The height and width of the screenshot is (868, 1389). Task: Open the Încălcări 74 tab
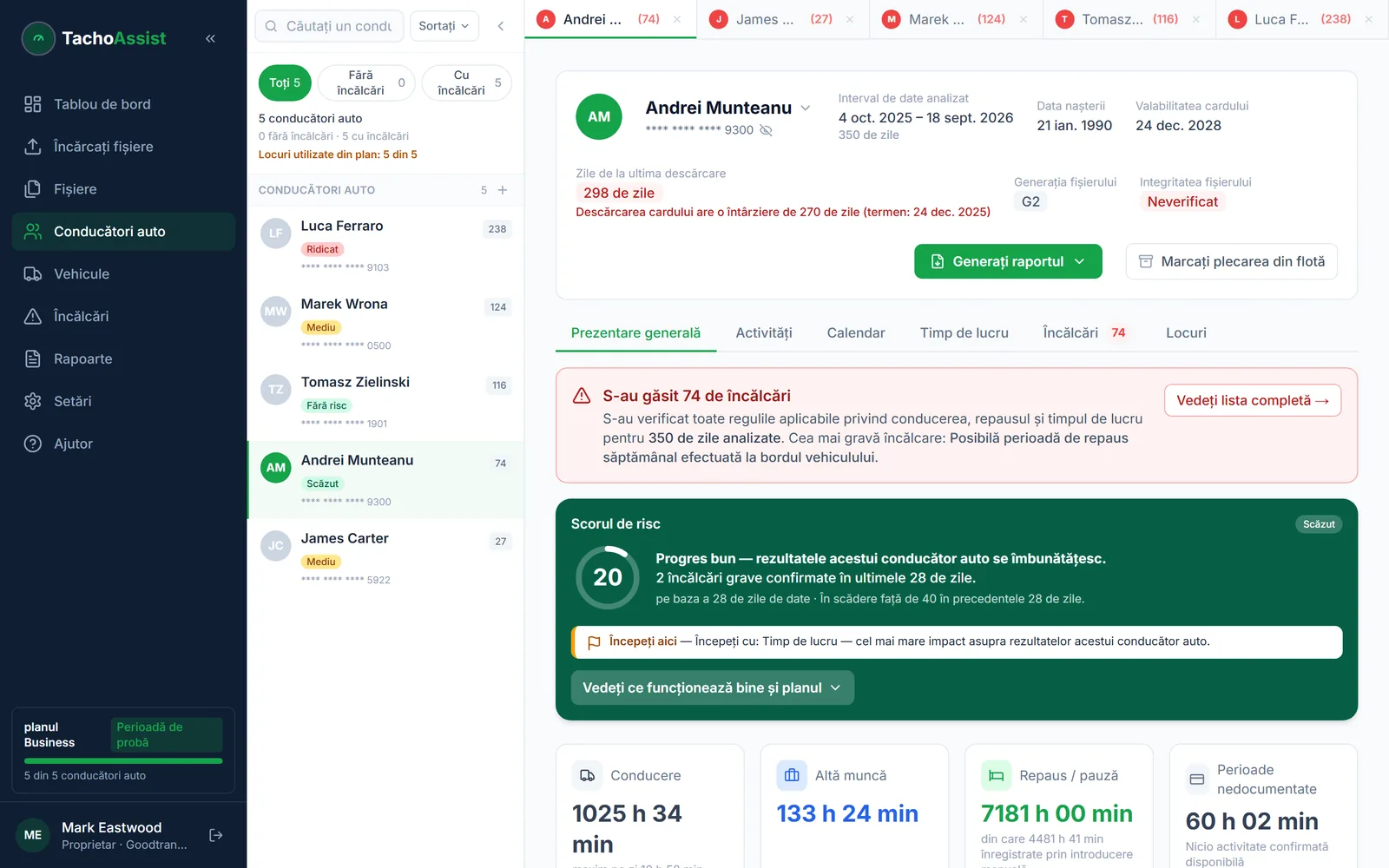(x=1085, y=333)
